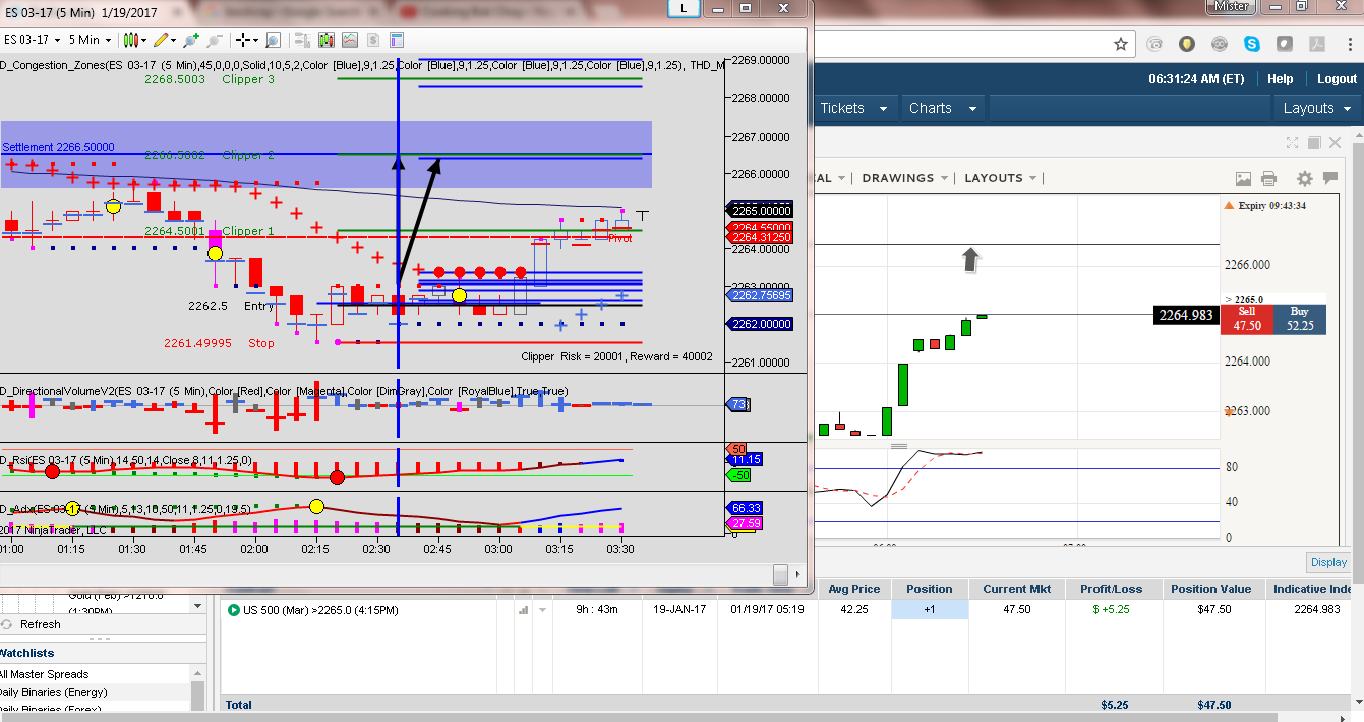The width and height of the screenshot is (1364, 722).
Task: Click the candlestick chart style icon
Action: pos(131,40)
